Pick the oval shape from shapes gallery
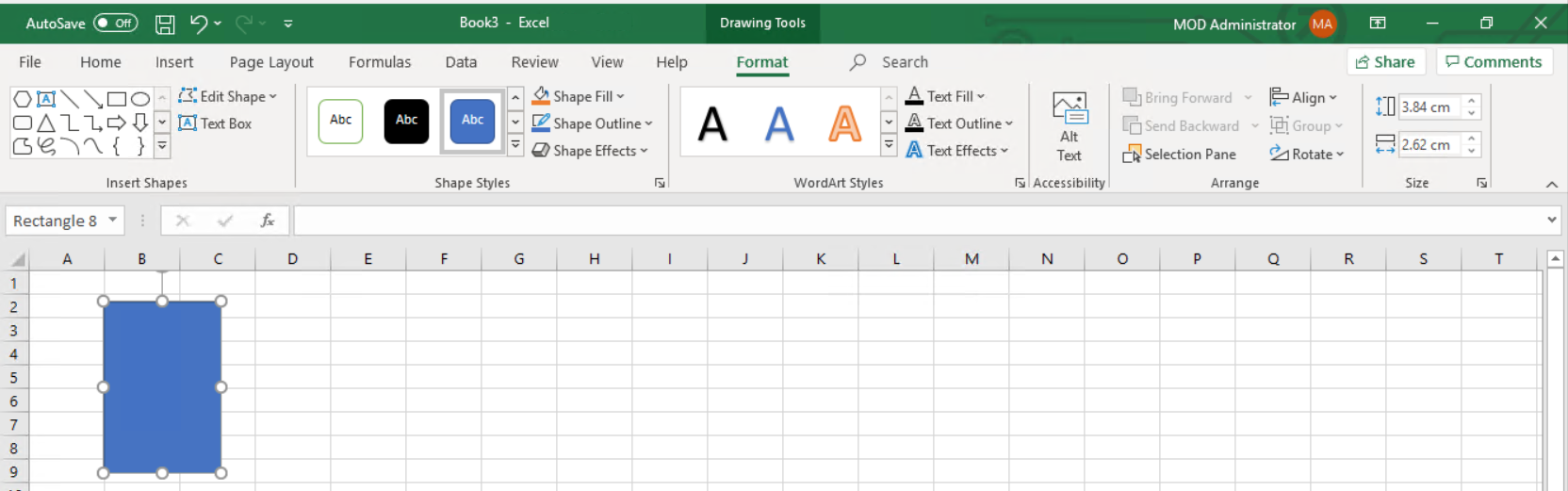The image size is (1568, 491). coord(140,99)
